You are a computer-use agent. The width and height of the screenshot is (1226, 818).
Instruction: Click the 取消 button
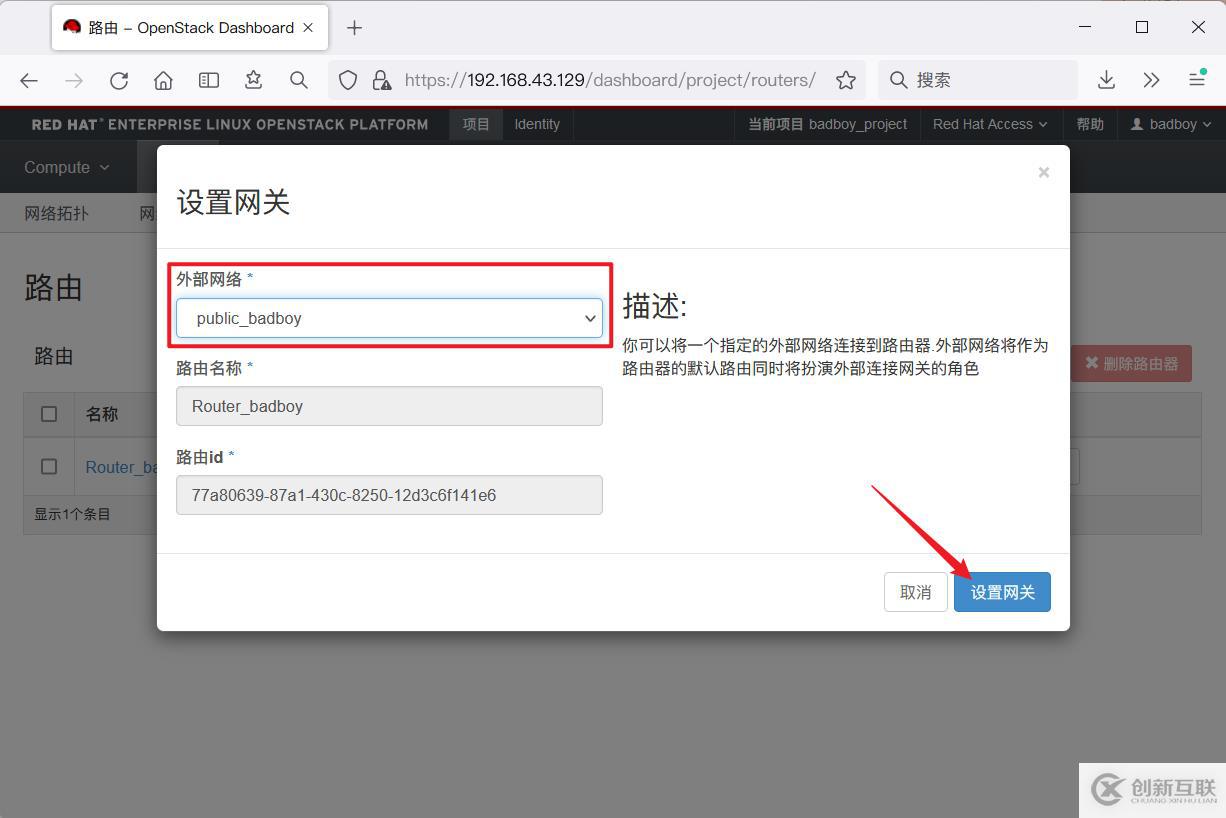click(x=916, y=592)
